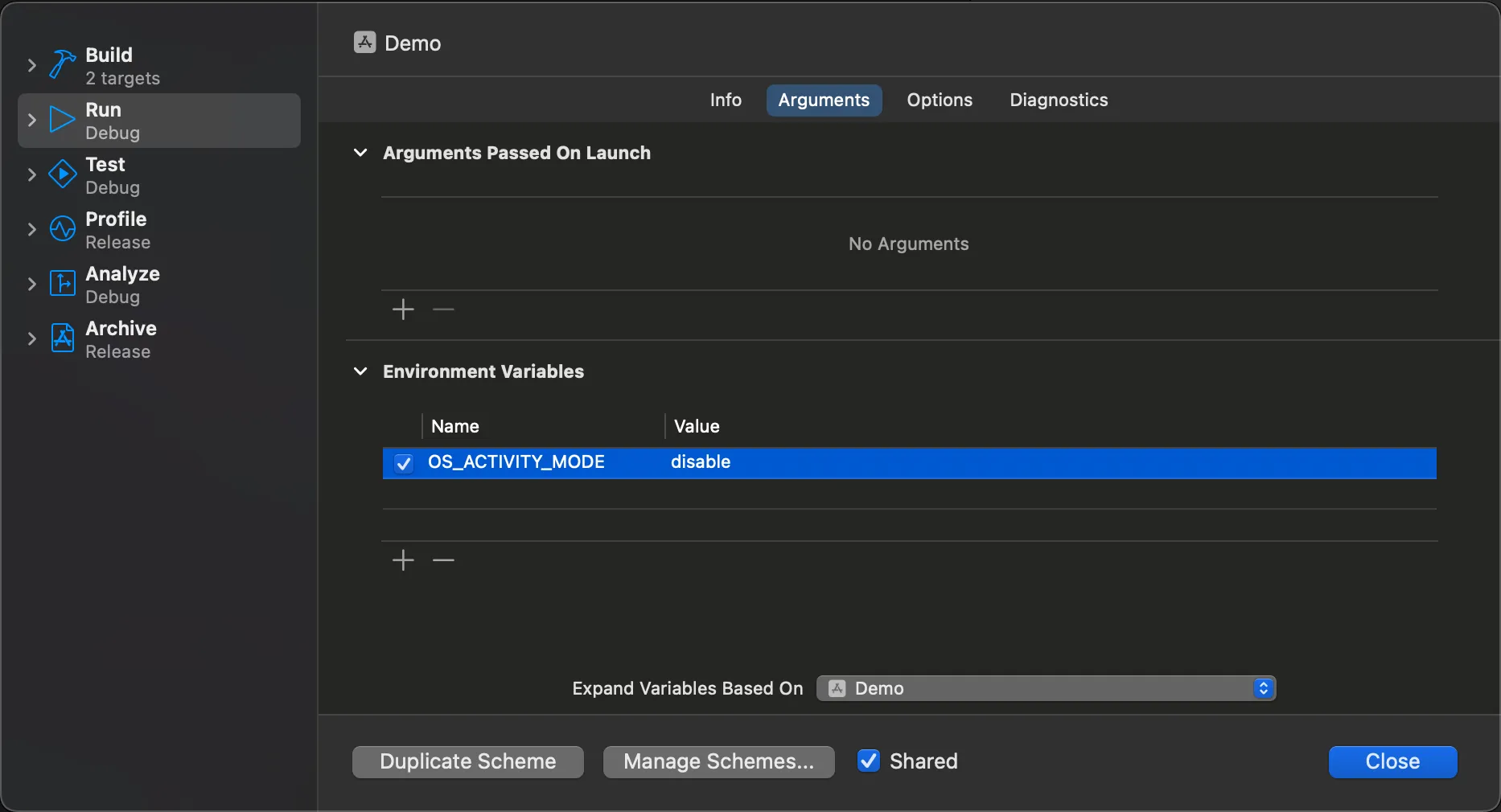Expand the Test action chevron
Screen dimensions: 1501x812
click(x=32, y=174)
